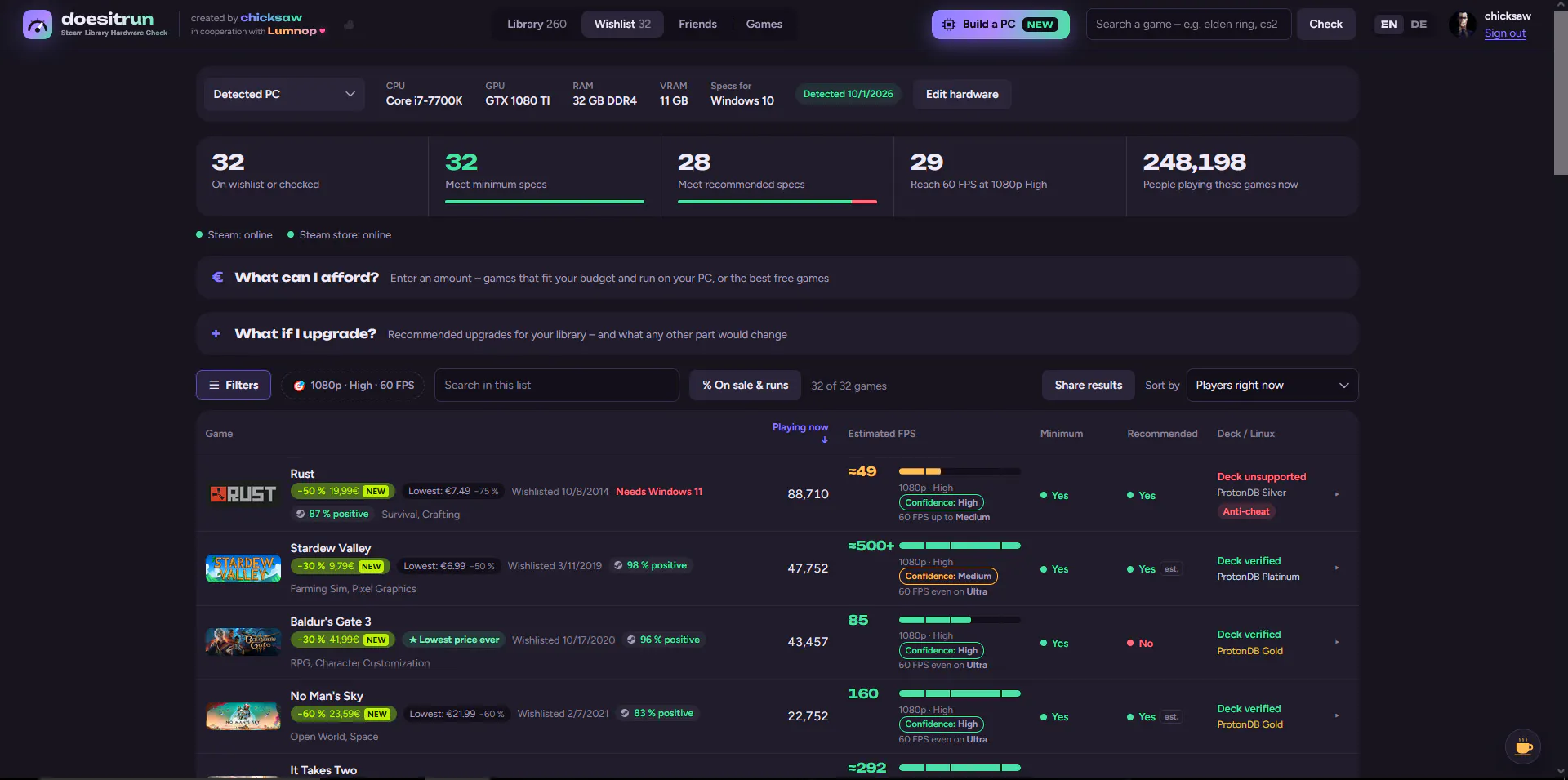The image size is (1568, 780).
Task: Click the Rust game logo thumbnail
Action: click(x=243, y=494)
